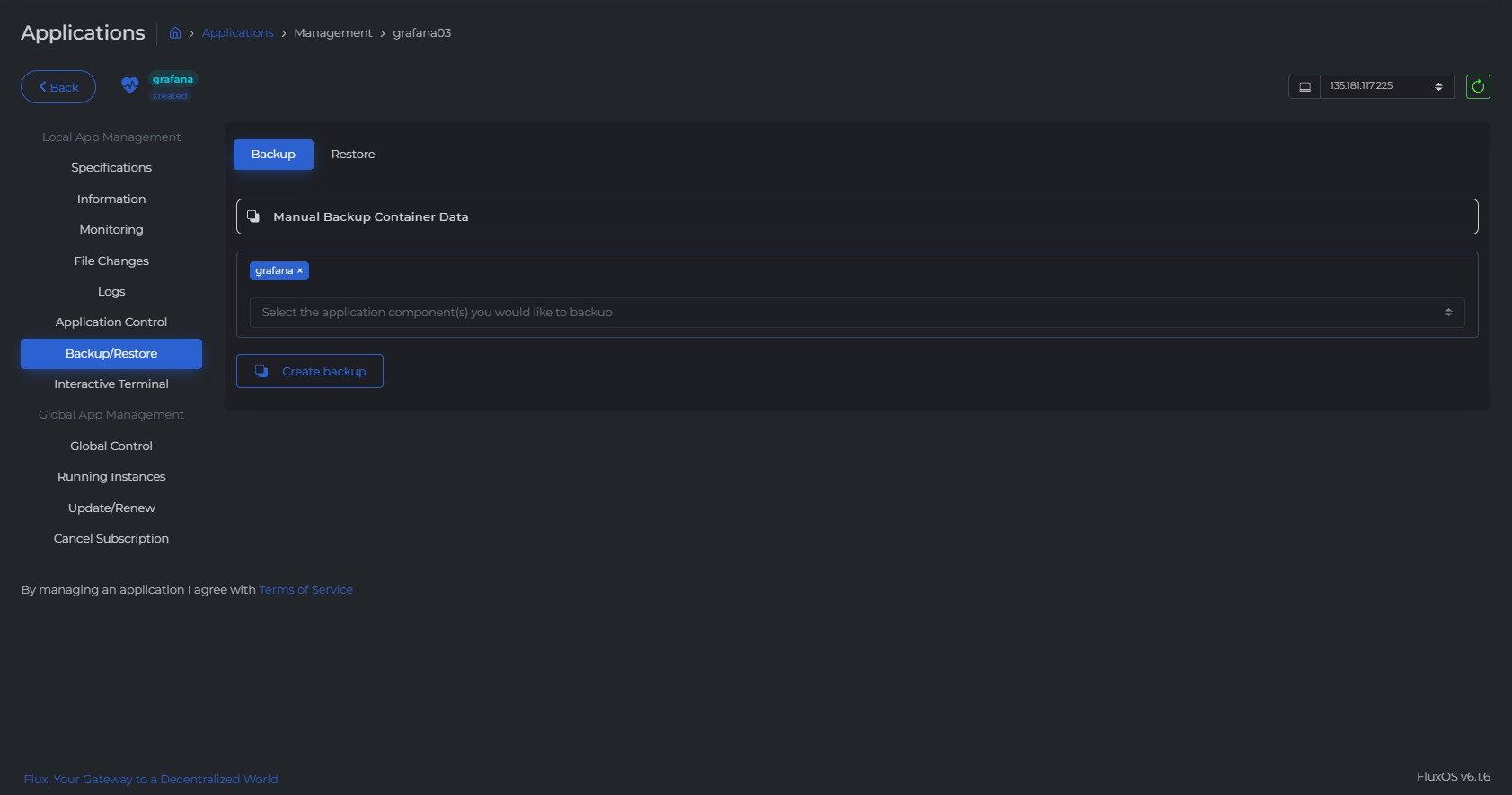This screenshot has height=795, width=1512.
Task: Open Cancel Subscription in sidebar
Action: click(x=111, y=539)
